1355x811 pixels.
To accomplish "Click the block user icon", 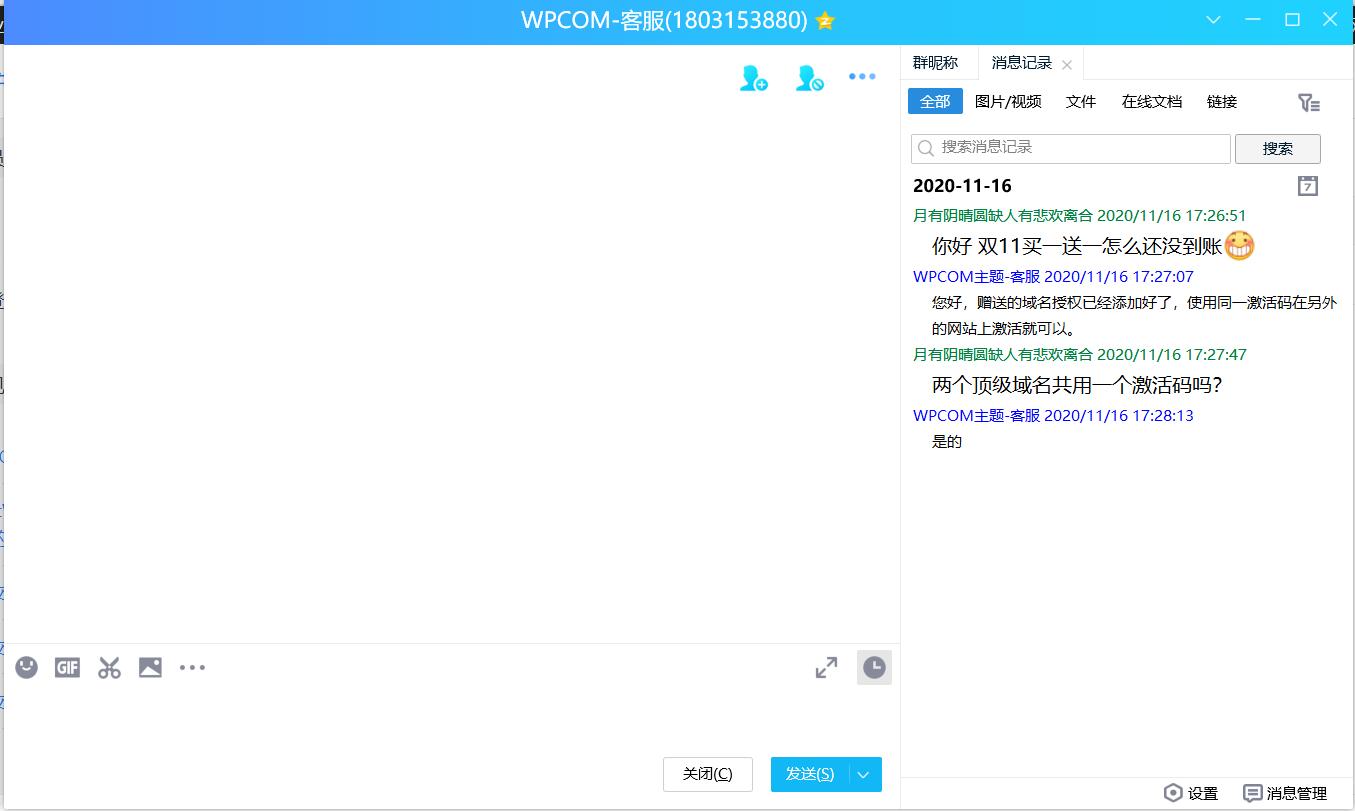I will 809,78.
